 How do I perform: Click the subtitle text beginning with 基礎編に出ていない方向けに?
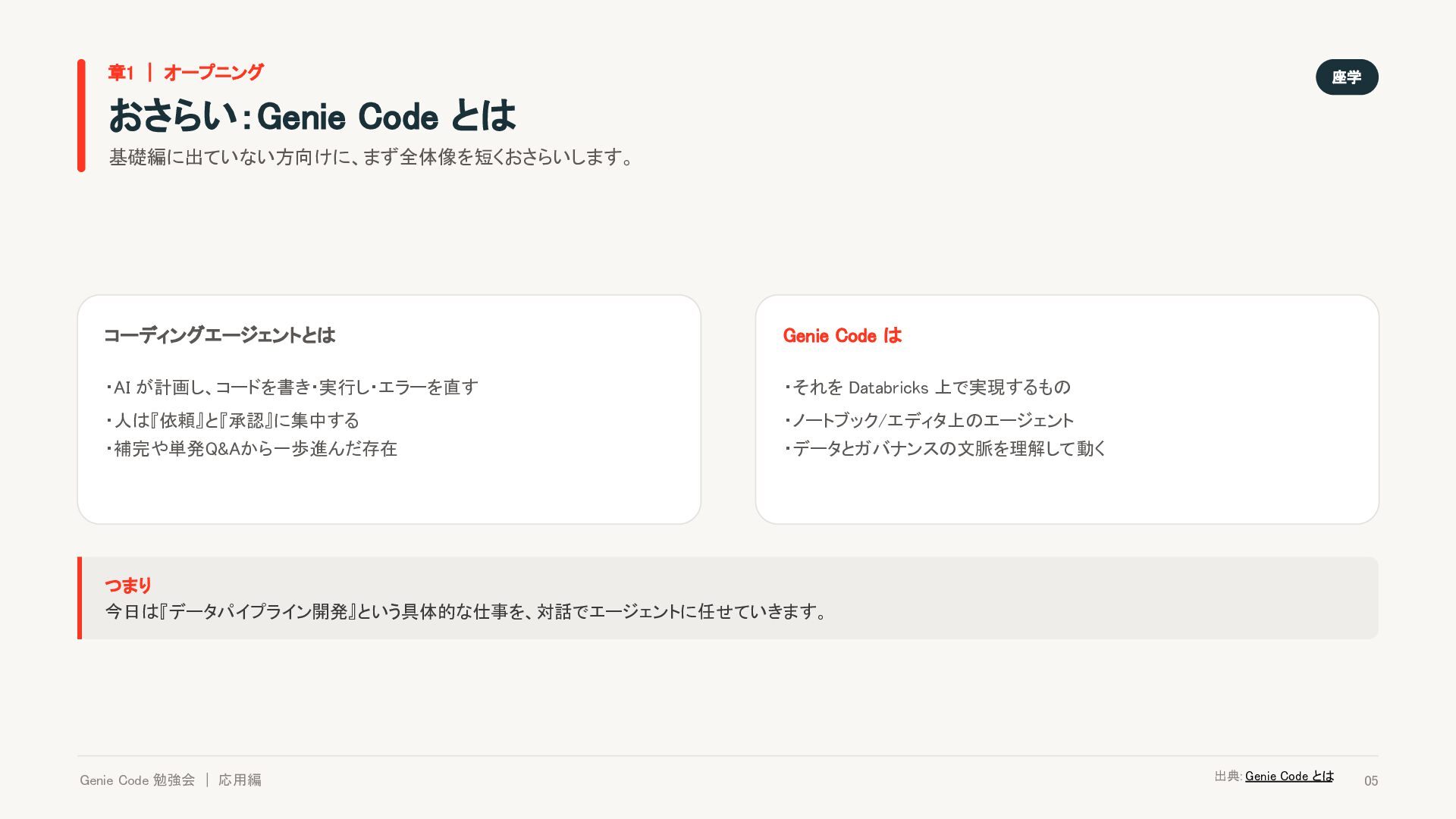click(371, 157)
